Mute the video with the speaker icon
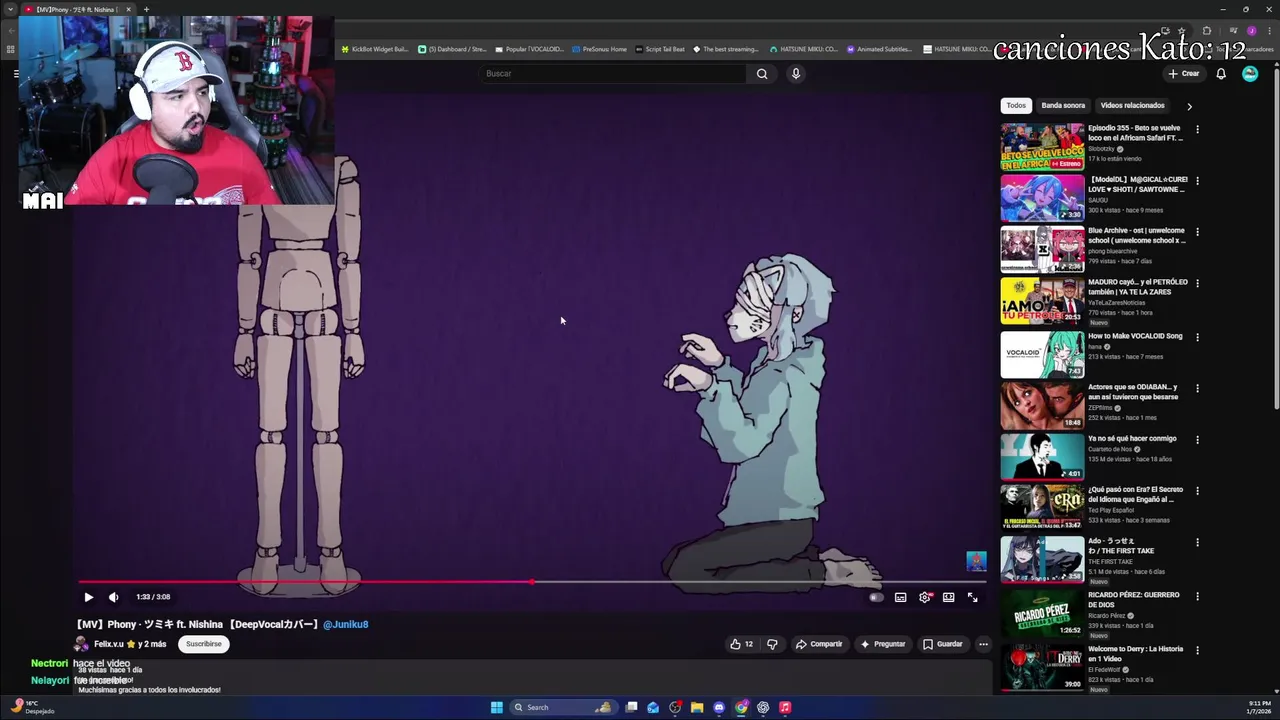Screen dimensions: 1280x720 [x=114, y=597]
